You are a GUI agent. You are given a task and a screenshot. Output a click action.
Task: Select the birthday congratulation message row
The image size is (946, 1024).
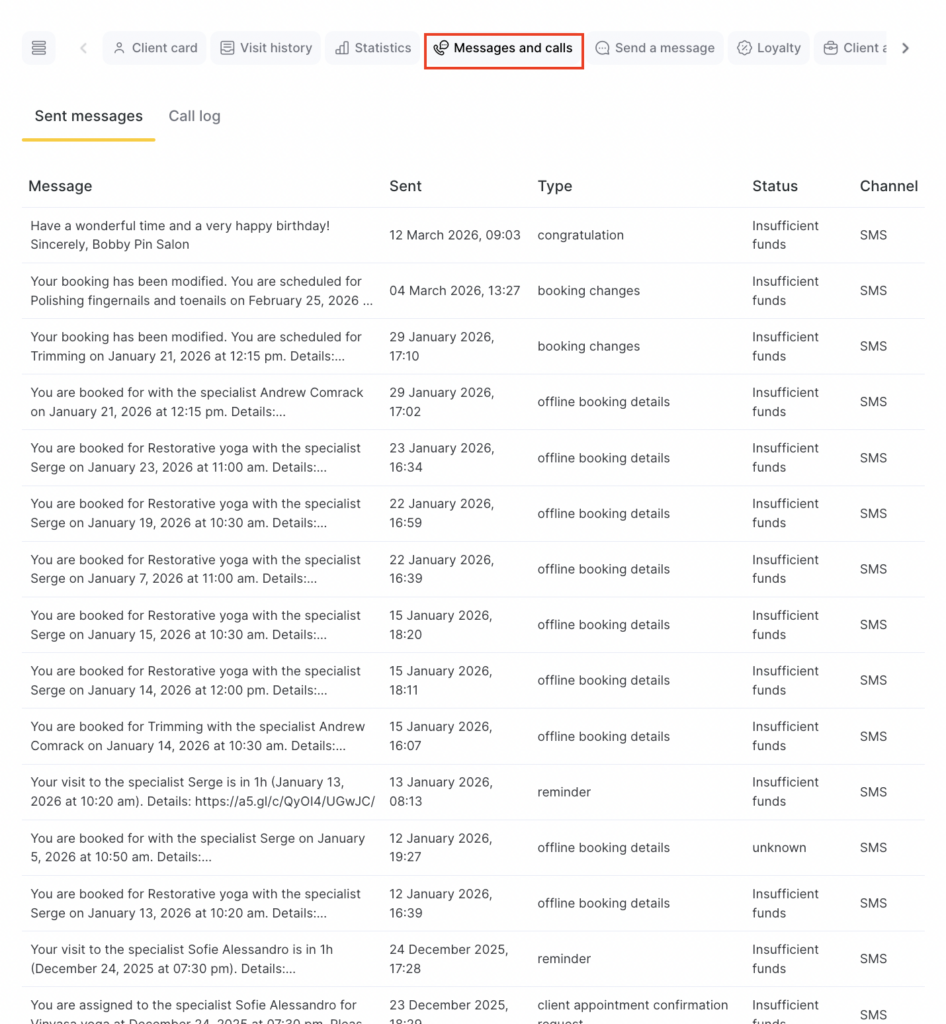[x=180, y=235]
